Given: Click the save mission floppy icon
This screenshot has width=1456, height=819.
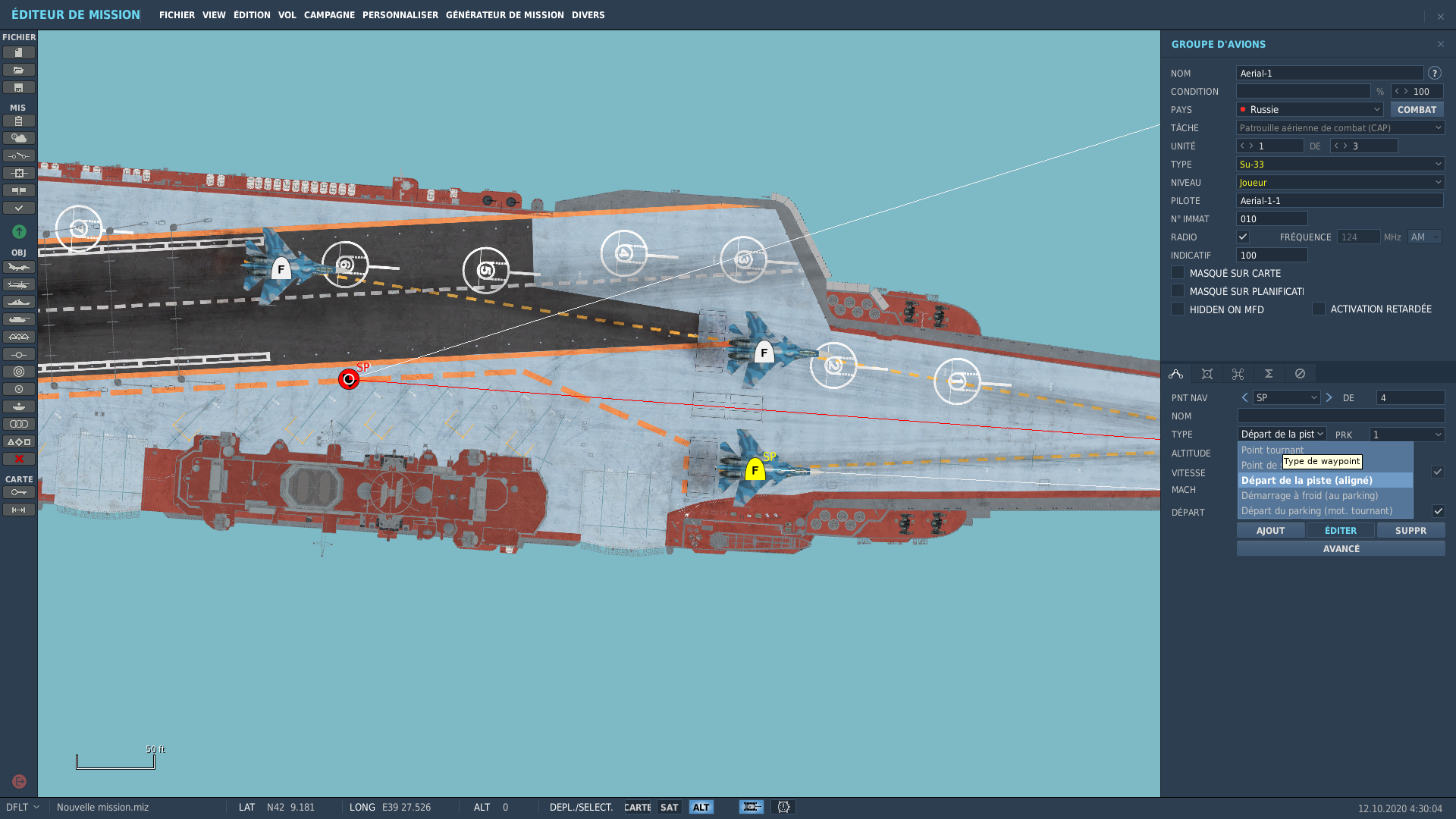Looking at the screenshot, I should [x=19, y=87].
